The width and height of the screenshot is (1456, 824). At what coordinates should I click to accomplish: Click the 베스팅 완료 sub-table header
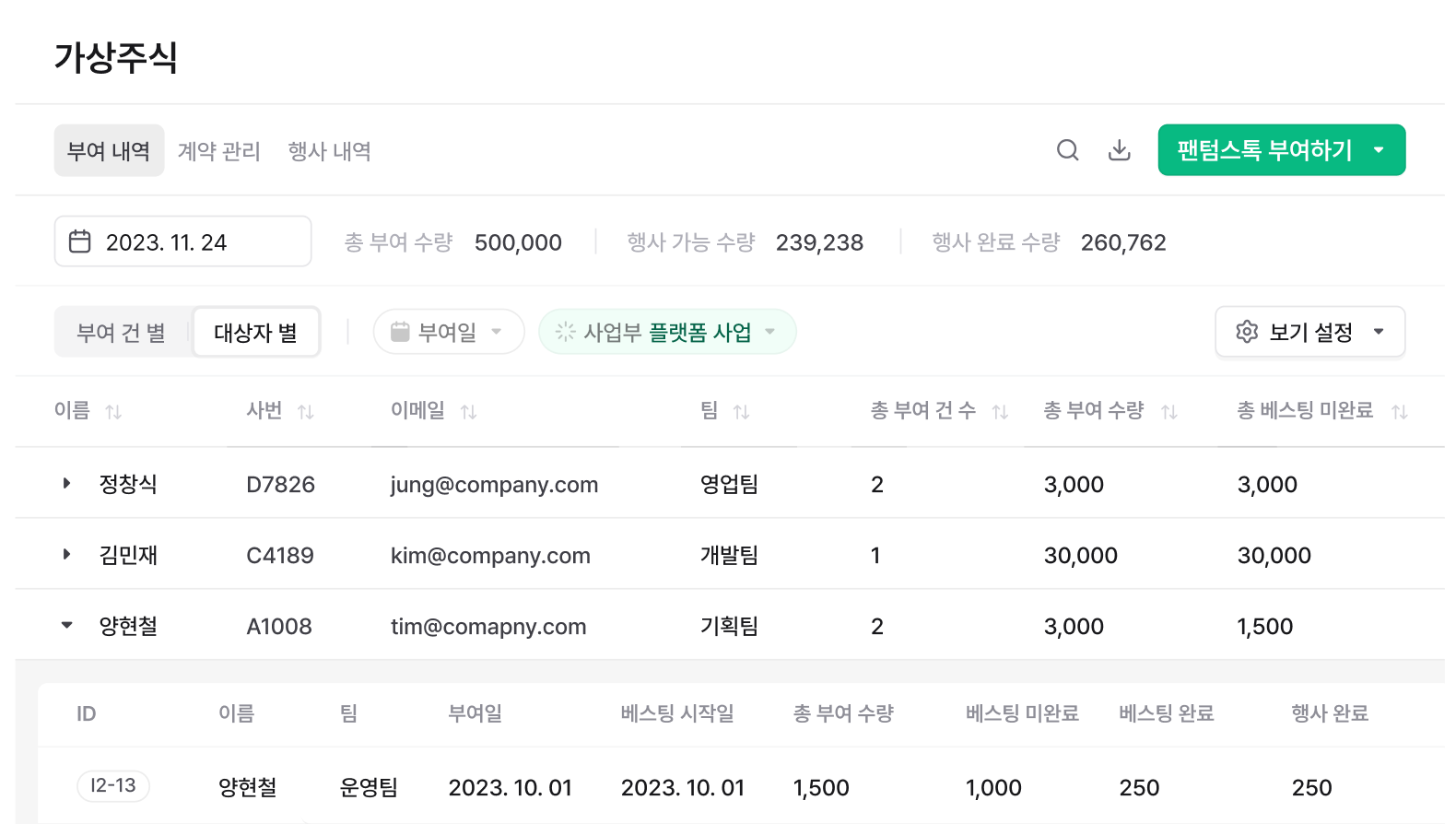point(1167,713)
